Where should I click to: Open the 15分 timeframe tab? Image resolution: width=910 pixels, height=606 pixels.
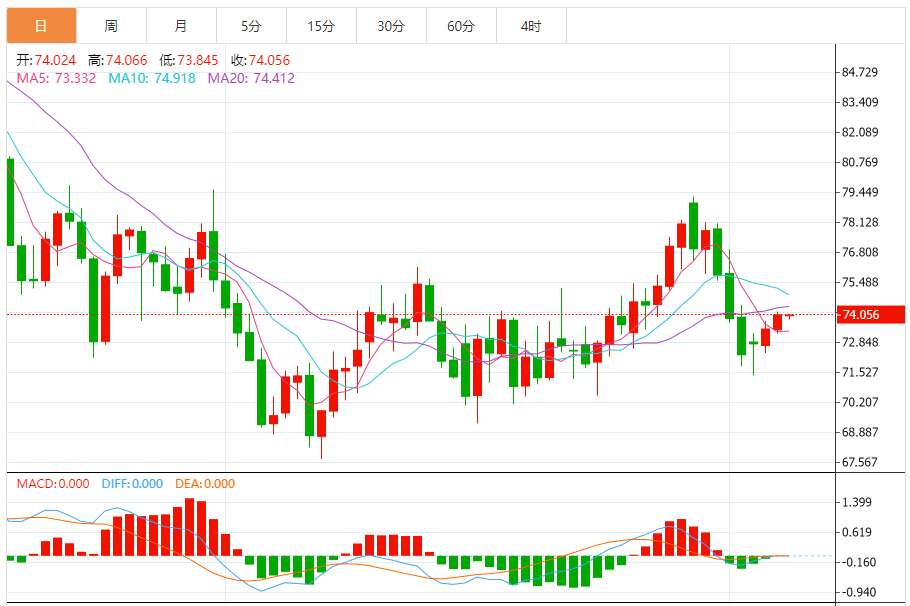322,26
